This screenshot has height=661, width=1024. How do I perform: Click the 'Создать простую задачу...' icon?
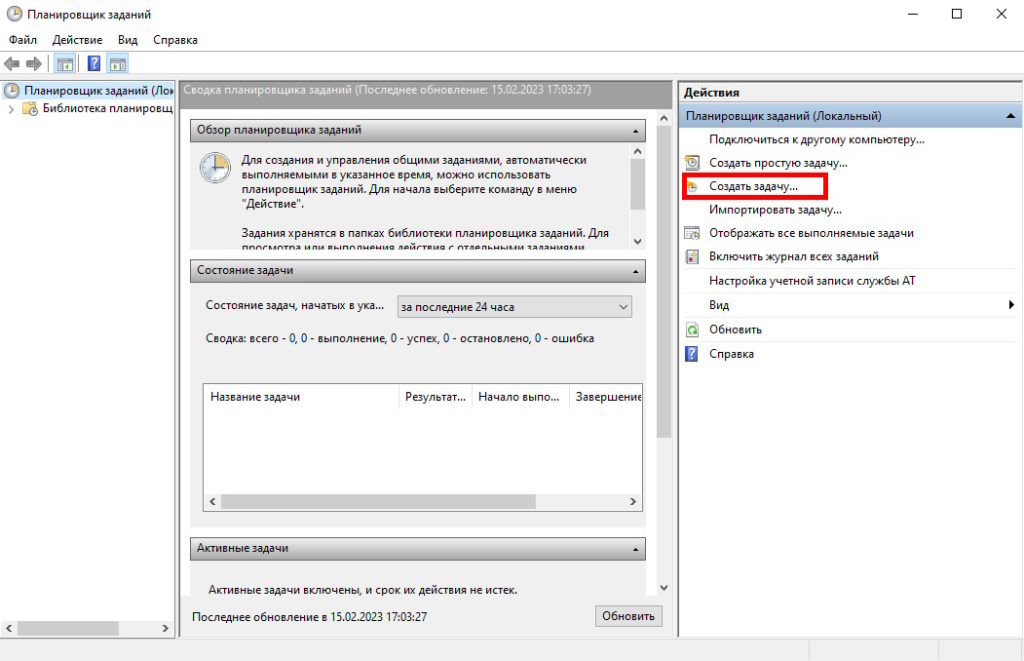(x=691, y=162)
